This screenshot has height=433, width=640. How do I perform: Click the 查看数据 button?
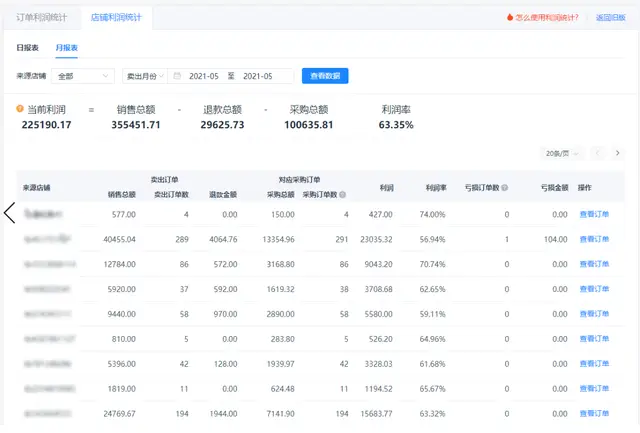325,76
